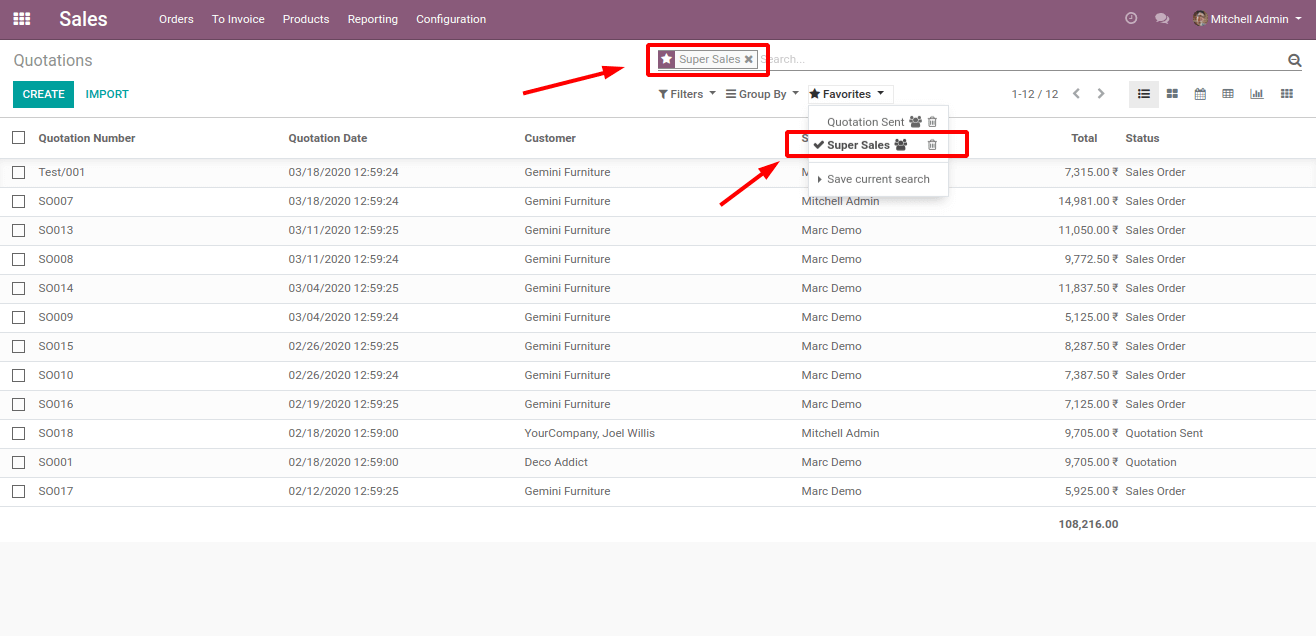Sort by Customer column header
Viewport: 1316px width, 636px height.
(x=550, y=138)
